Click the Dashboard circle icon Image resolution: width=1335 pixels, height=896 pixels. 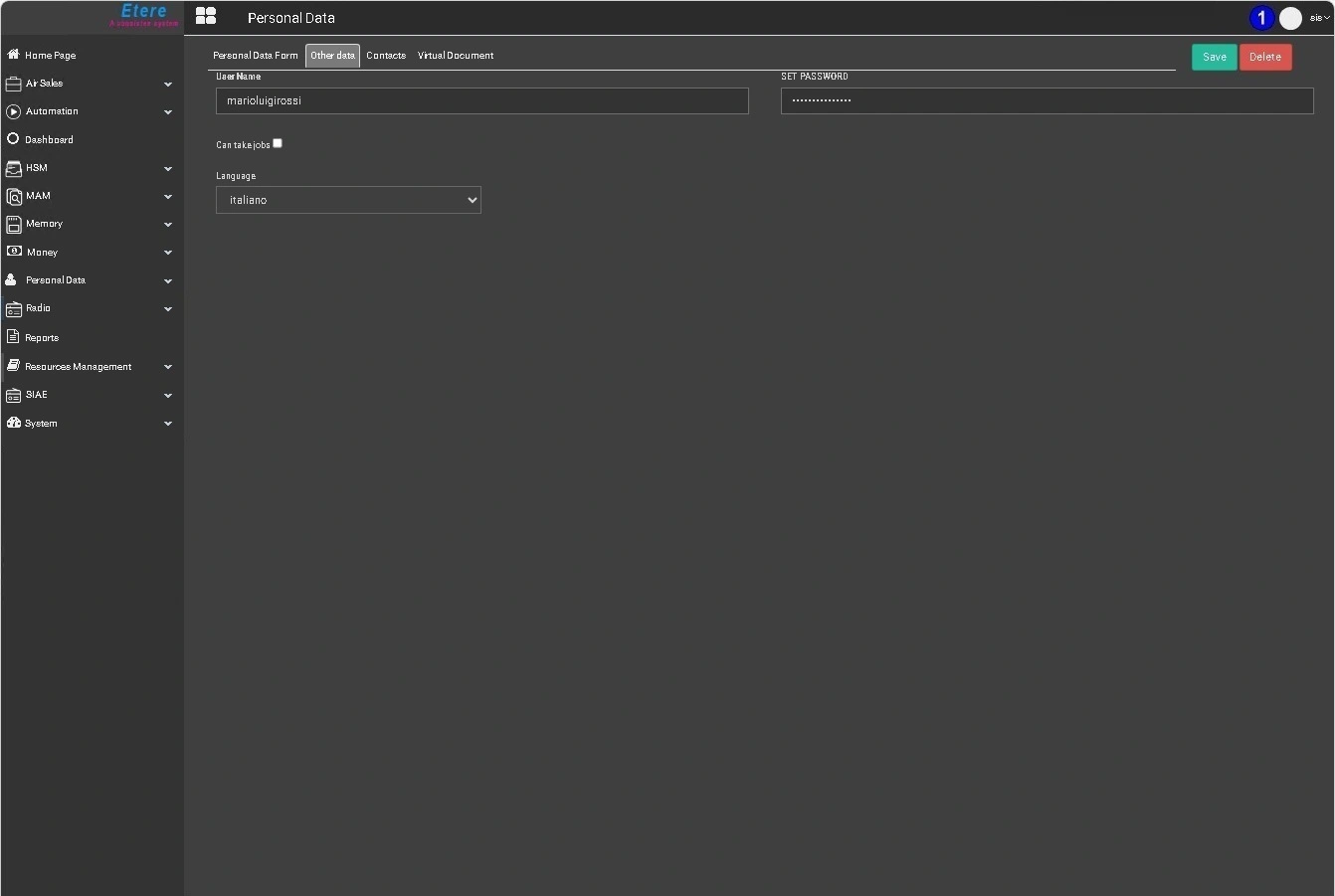[x=13, y=139]
